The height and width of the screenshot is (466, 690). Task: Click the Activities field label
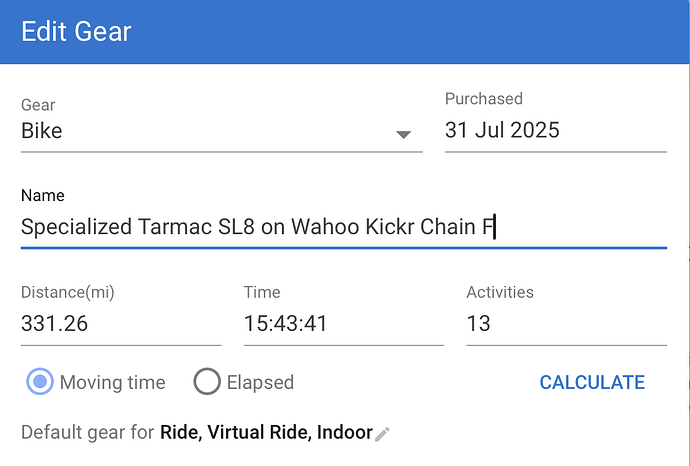(500, 292)
